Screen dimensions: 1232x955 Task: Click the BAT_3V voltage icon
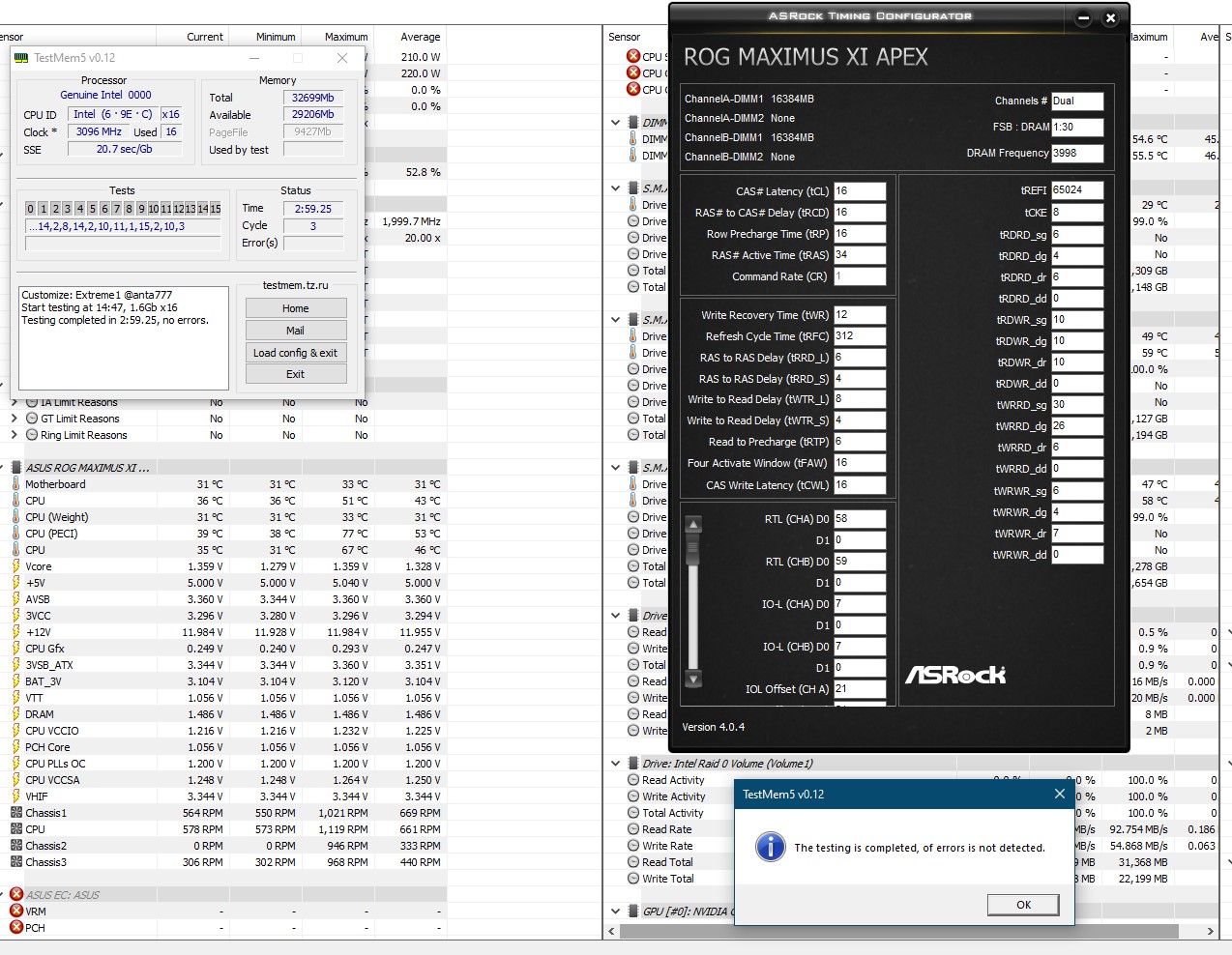(x=16, y=681)
